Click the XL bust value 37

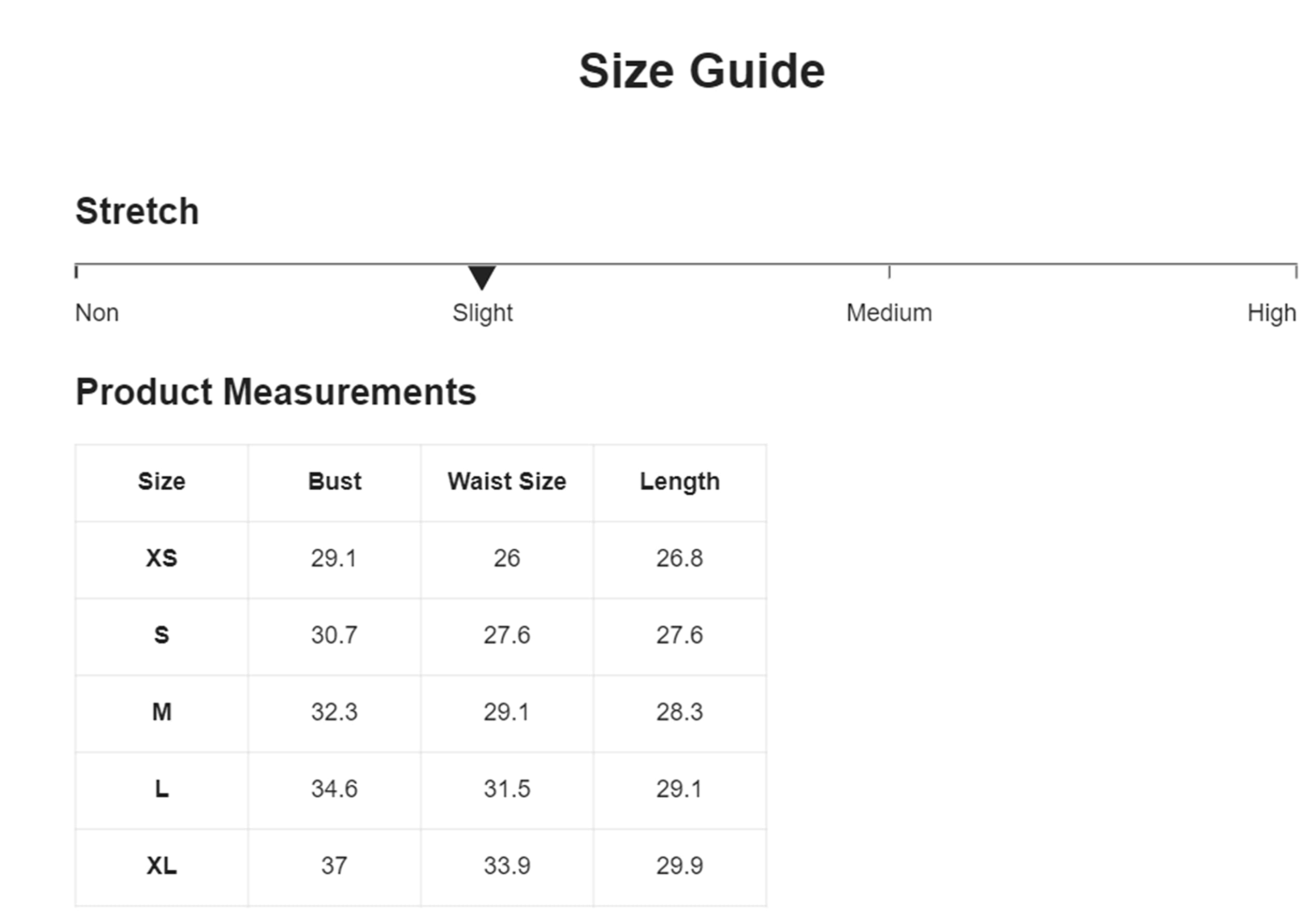click(x=334, y=866)
